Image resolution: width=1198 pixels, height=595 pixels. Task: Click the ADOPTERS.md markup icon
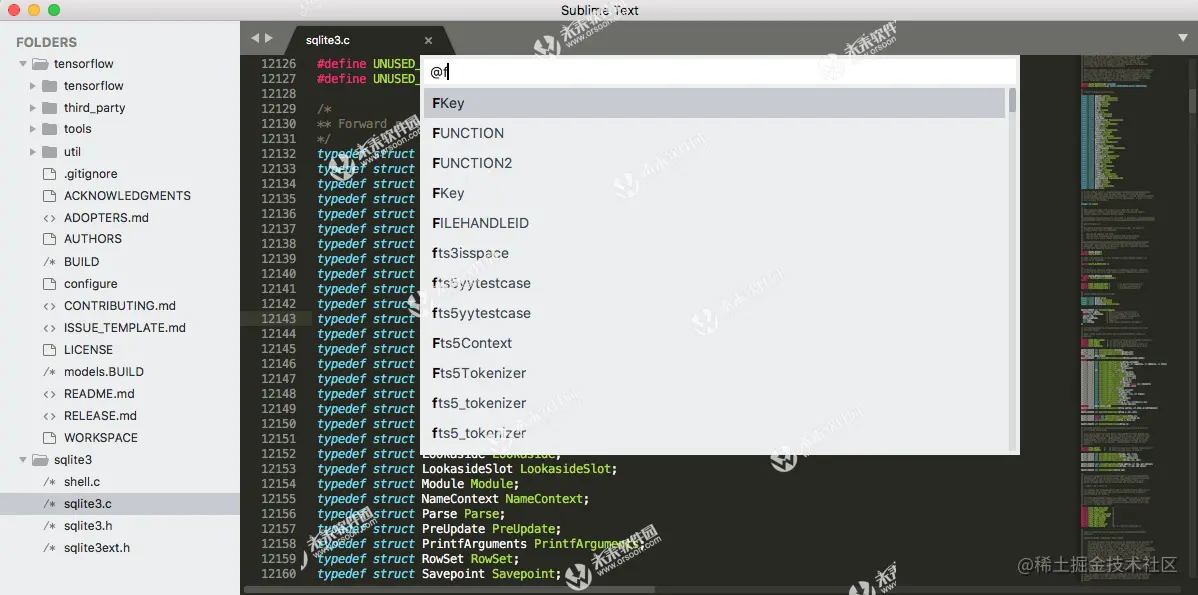point(50,218)
